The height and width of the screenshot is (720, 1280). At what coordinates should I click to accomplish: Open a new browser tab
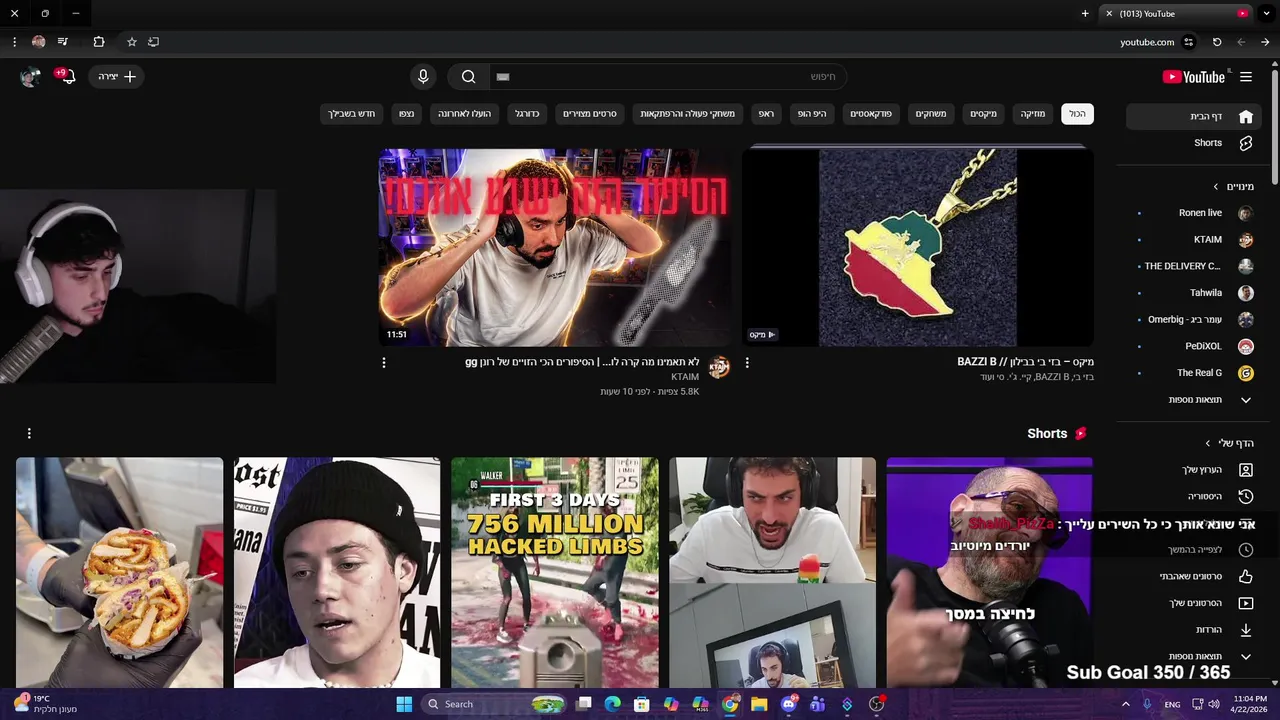coord(1085,14)
